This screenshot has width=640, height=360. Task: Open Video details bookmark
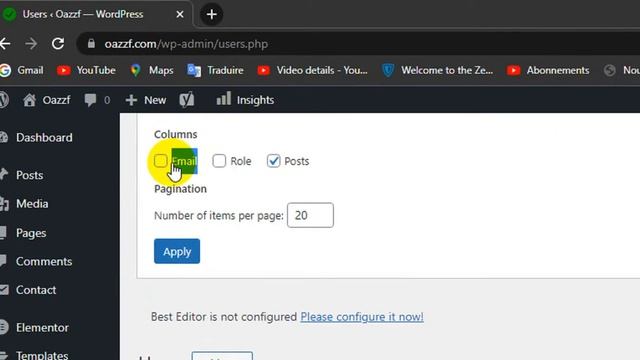point(312,70)
